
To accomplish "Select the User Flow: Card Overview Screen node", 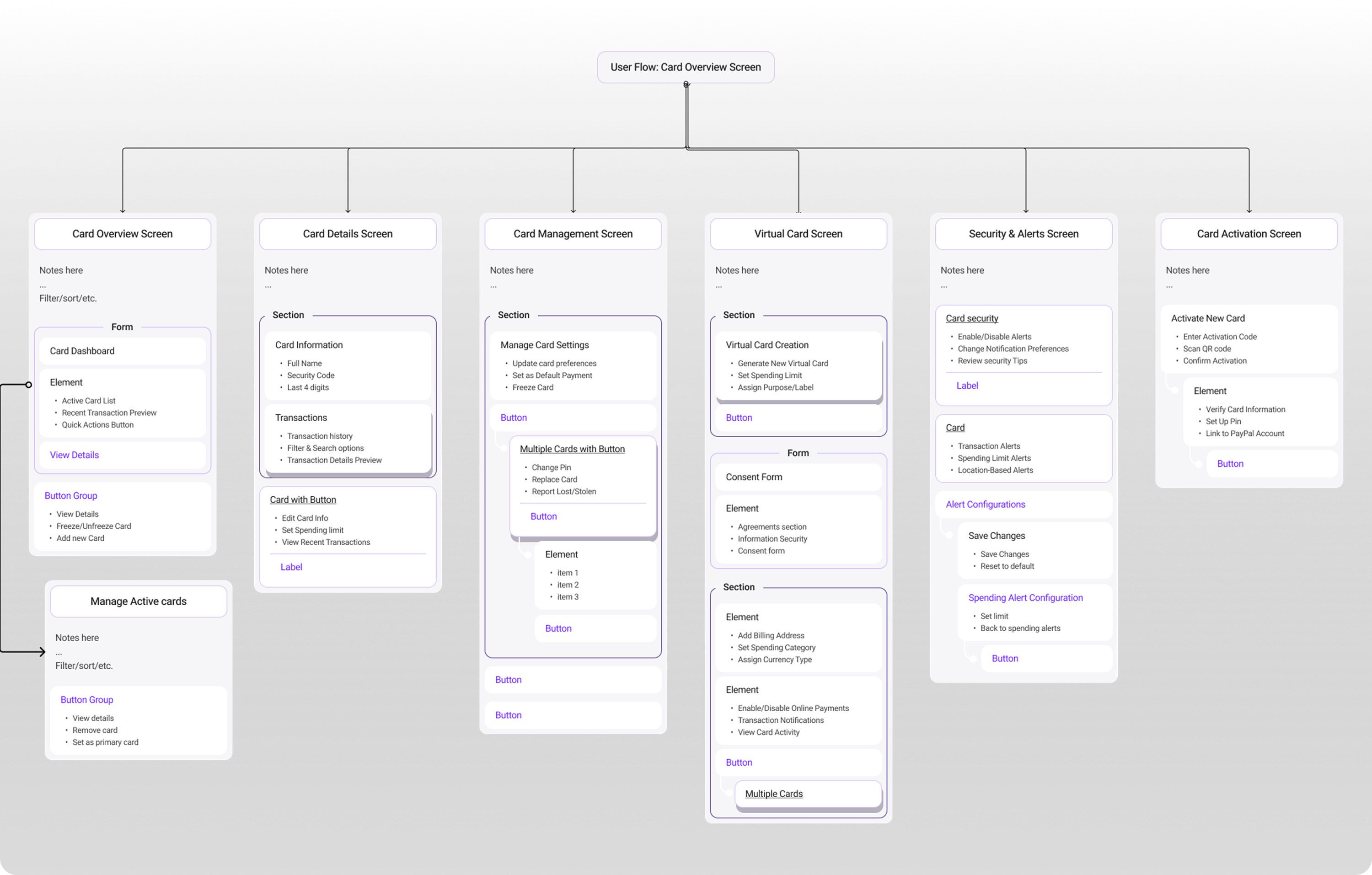I will (x=686, y=67).
